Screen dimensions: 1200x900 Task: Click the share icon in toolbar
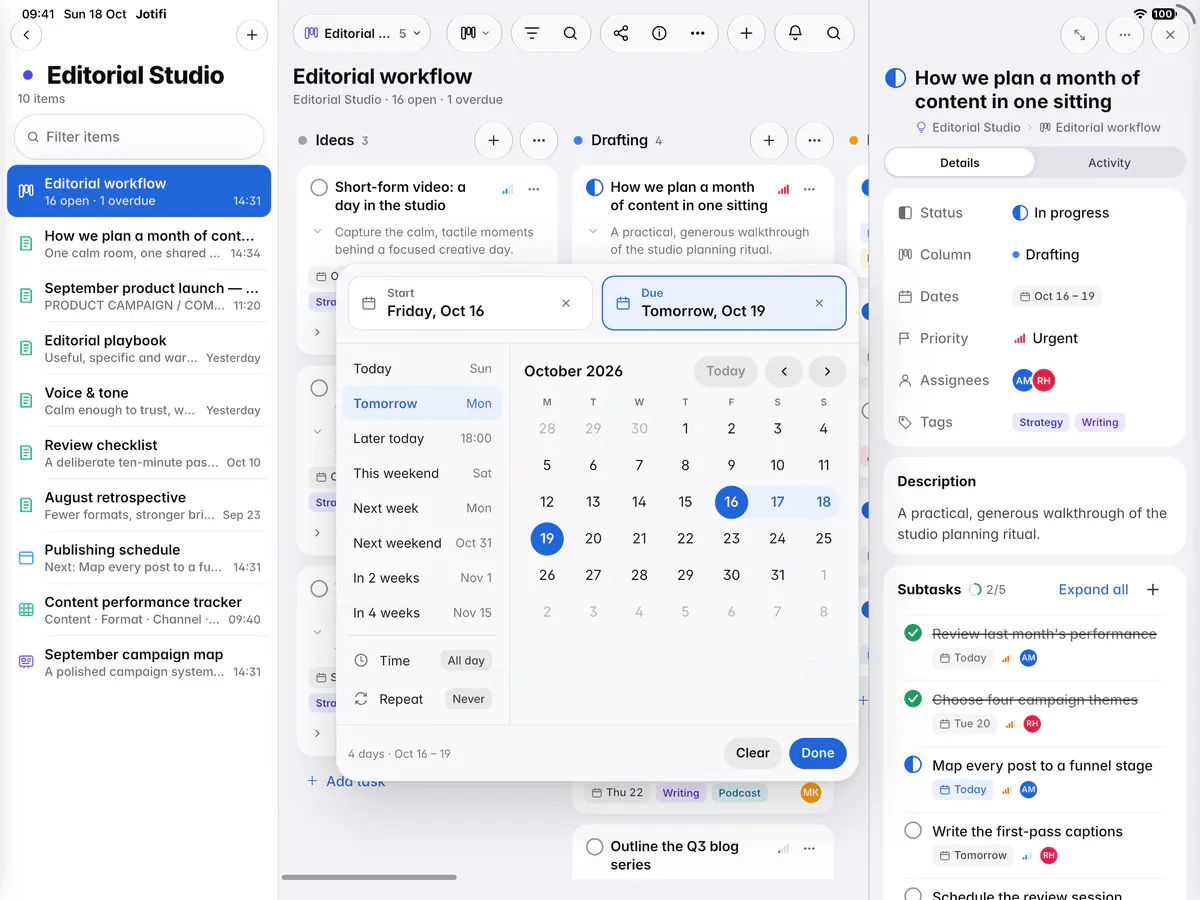621,33
